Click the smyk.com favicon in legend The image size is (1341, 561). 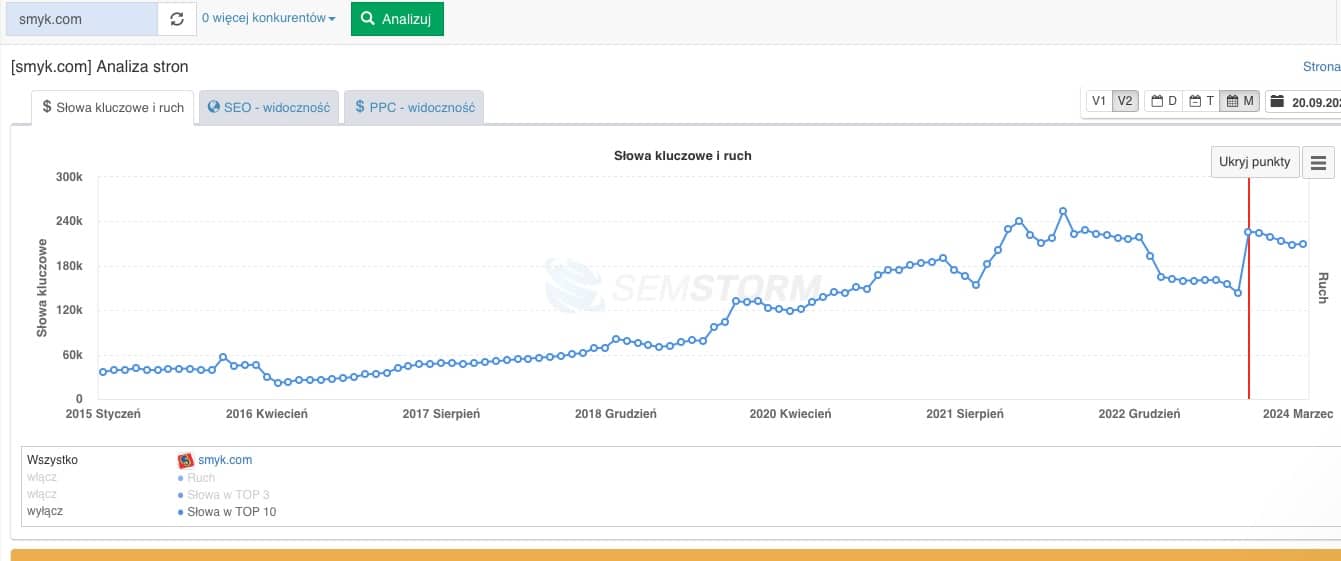pos(185,461)
